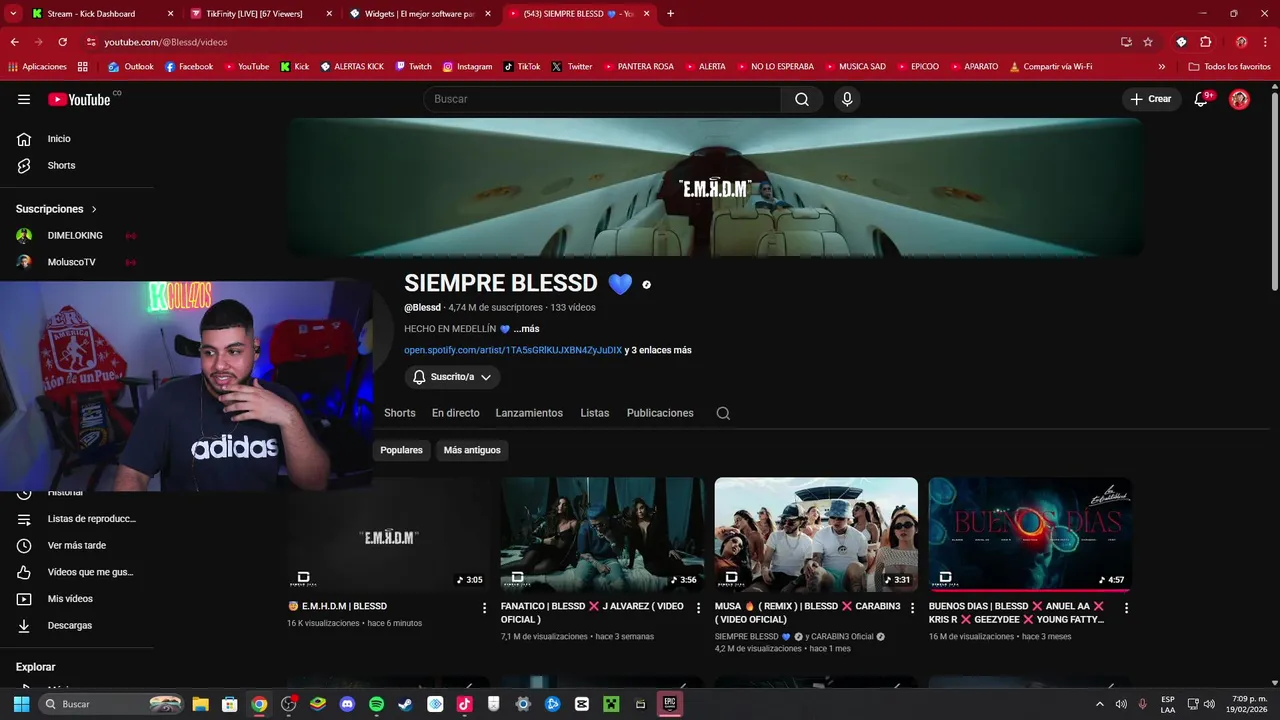1280x720 pixels.
Task: Go back in browser history
Action: 14,42
